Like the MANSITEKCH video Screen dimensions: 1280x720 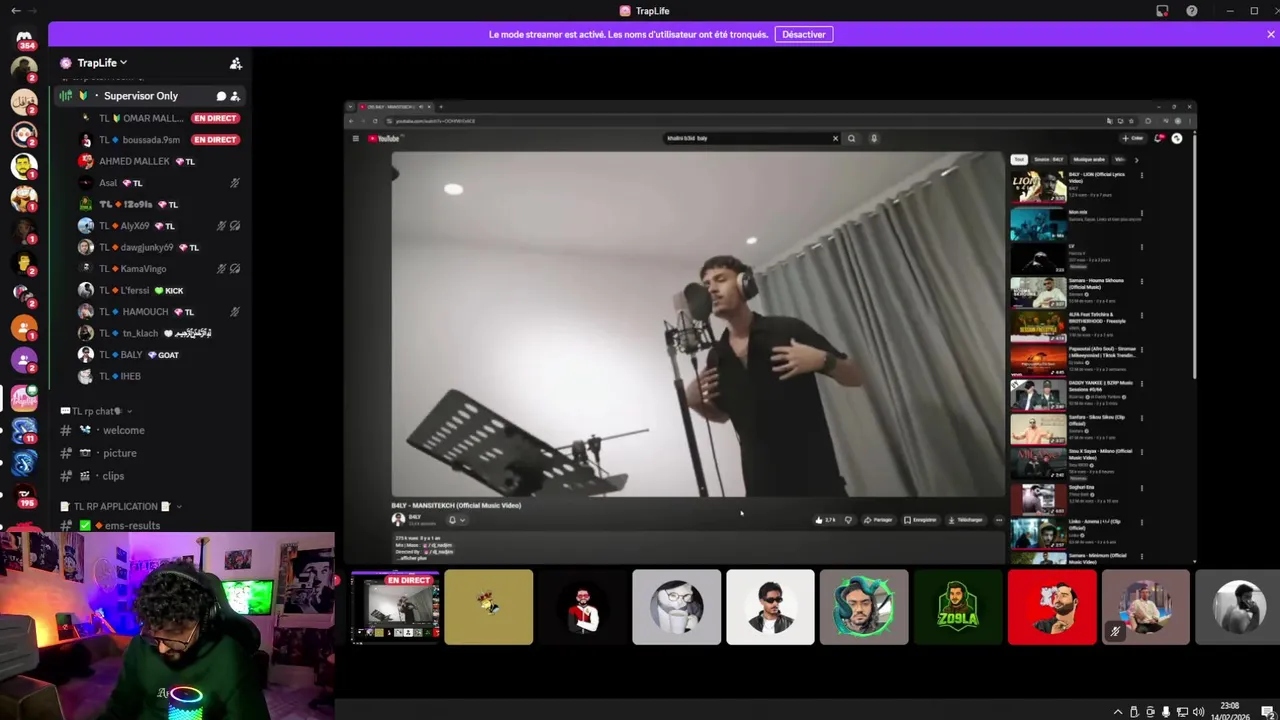(825, 520)
